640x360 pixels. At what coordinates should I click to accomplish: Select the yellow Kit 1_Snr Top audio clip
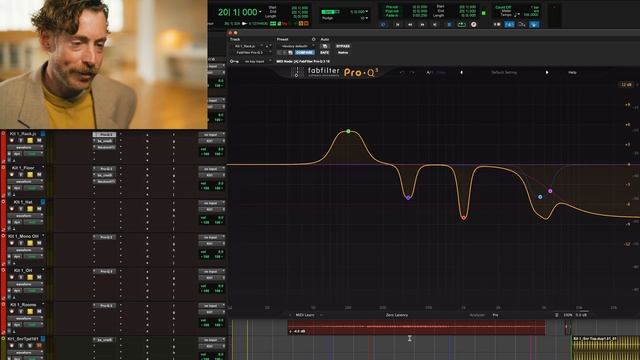[x=606, y=348]
